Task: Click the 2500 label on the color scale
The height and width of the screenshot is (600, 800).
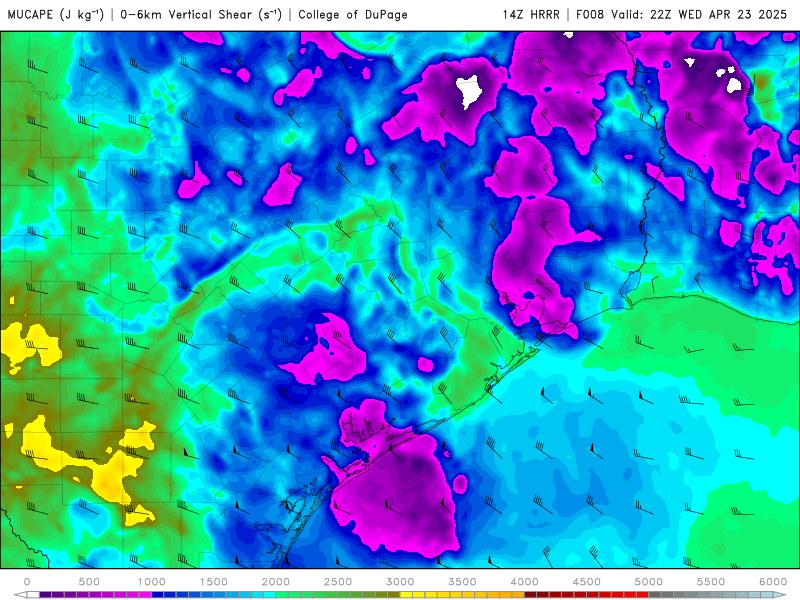Action: coord(338,582)
